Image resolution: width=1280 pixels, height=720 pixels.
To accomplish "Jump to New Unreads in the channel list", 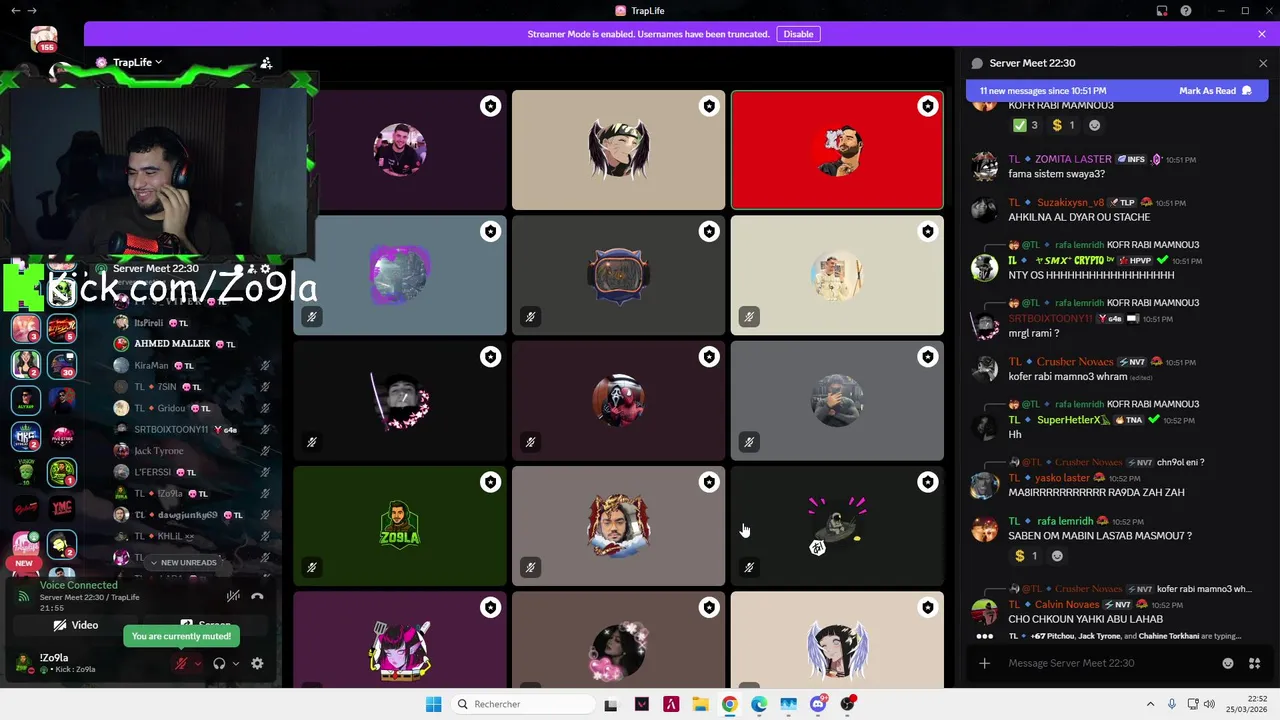I will click(183, 563).
